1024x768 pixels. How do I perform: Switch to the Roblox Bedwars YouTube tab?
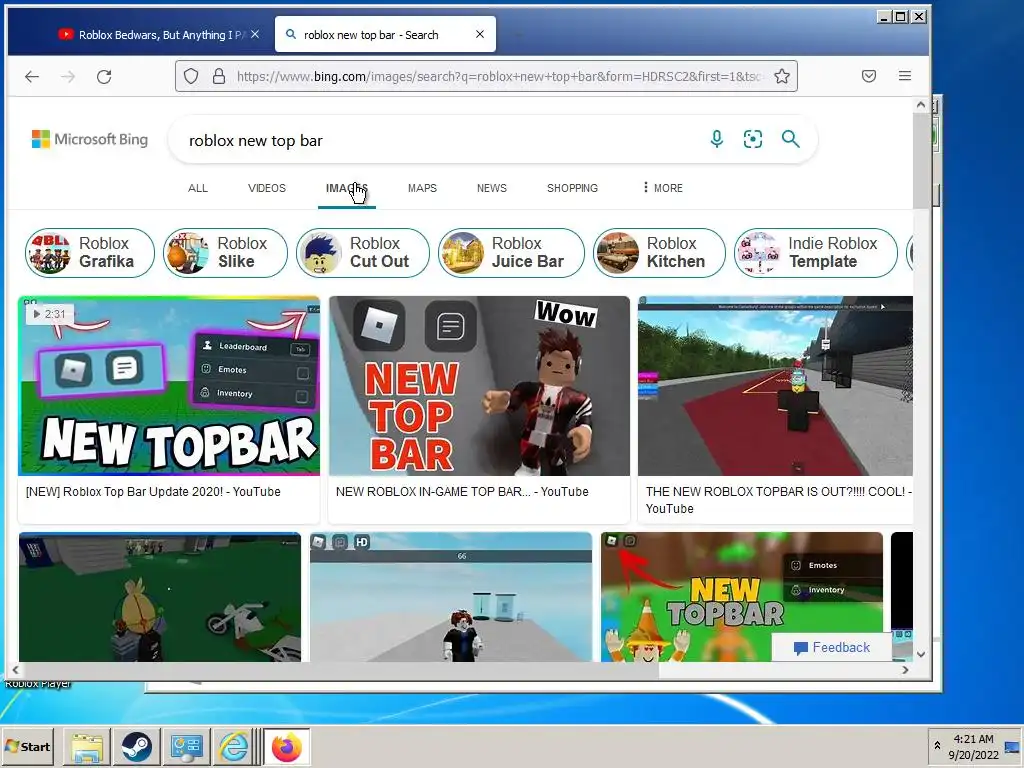153,35
